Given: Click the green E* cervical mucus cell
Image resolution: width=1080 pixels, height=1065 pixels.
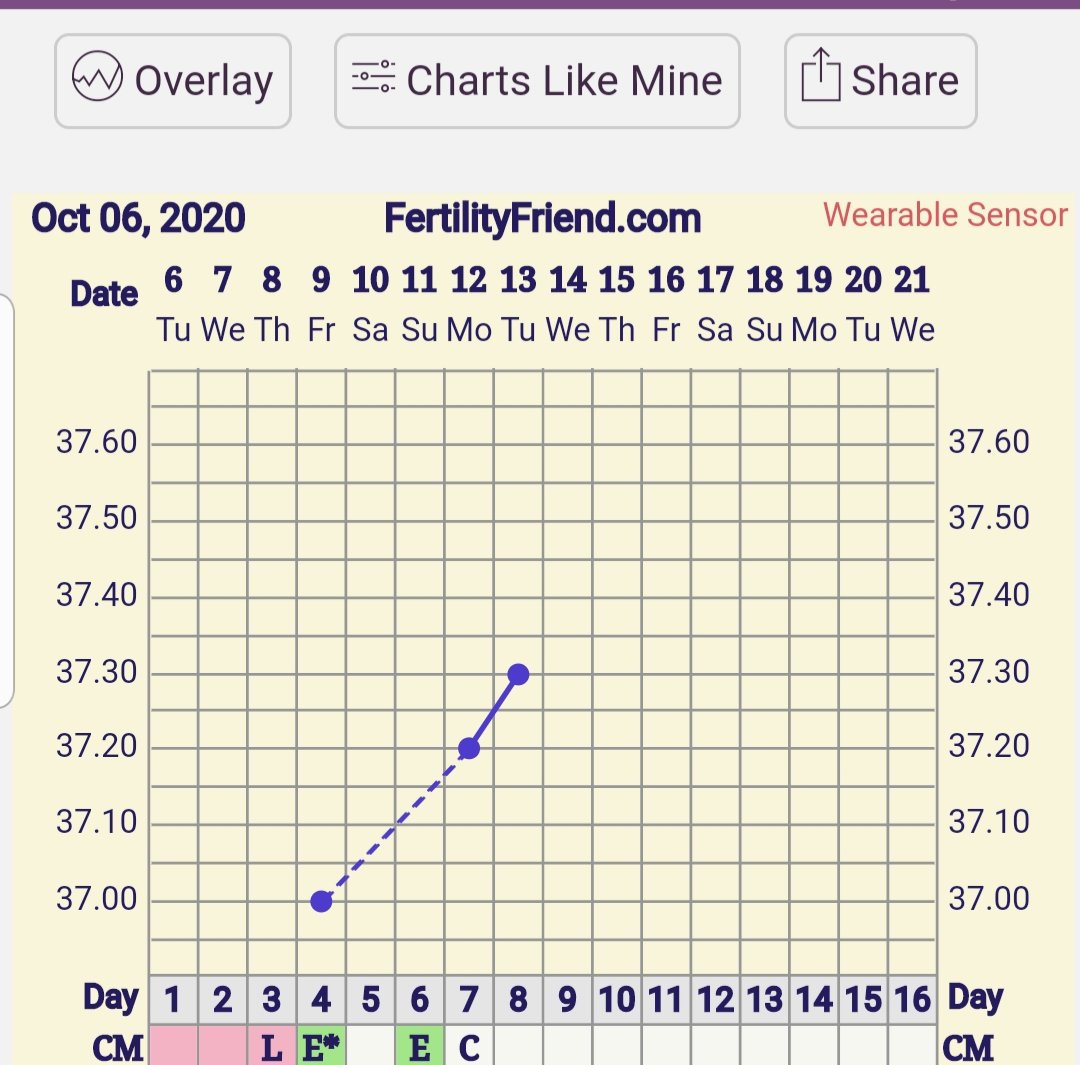Looking at the screenshot, I should click(x=321, y=1047).
